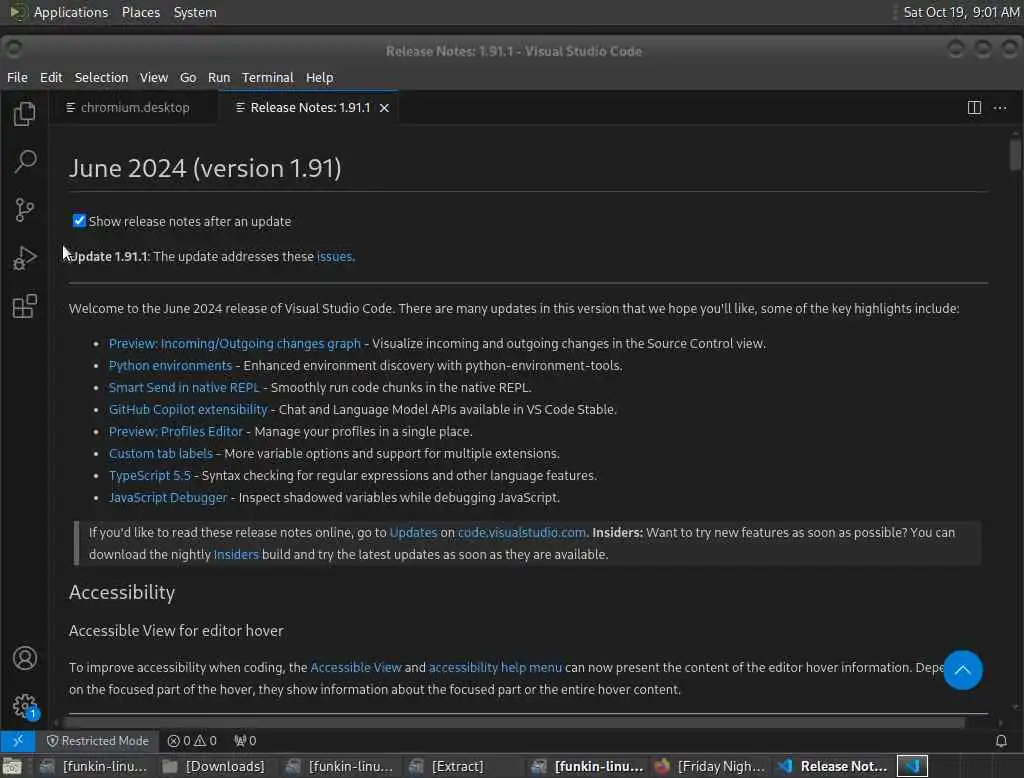Open the Accessible View link
Screen dimensions: 1024x778
click(x=355, y=667)
